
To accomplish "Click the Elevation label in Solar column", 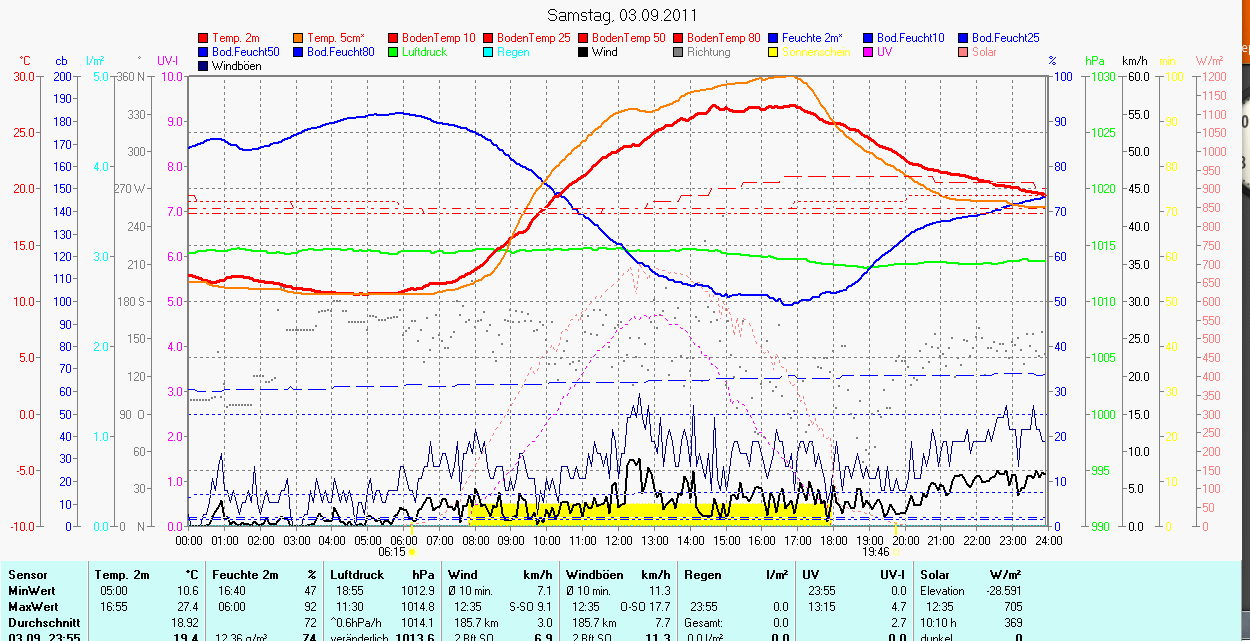I will point(942,591).
